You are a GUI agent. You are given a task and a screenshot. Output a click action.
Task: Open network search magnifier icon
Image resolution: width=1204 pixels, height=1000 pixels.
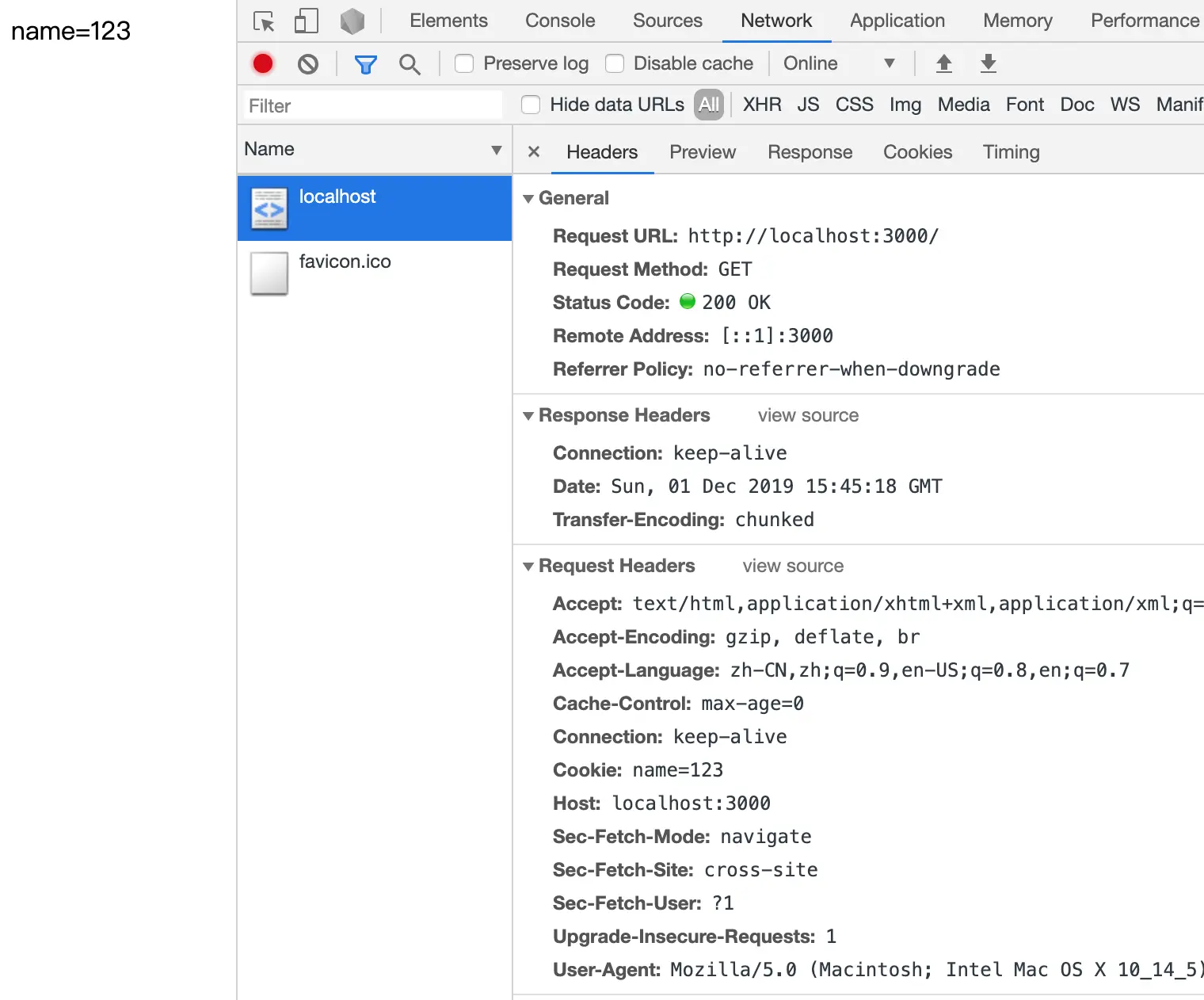pyautogui.click(x=410, y=64)
